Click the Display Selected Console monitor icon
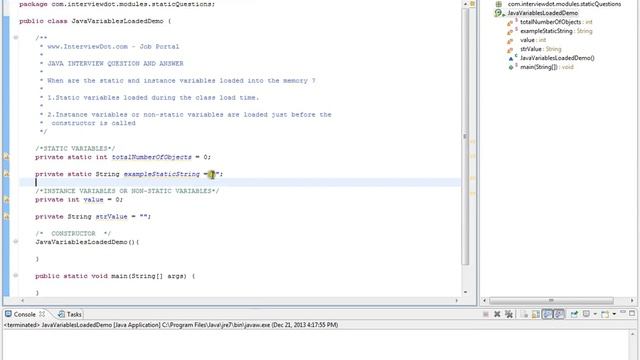640x360 pixels. coord(586,314)
